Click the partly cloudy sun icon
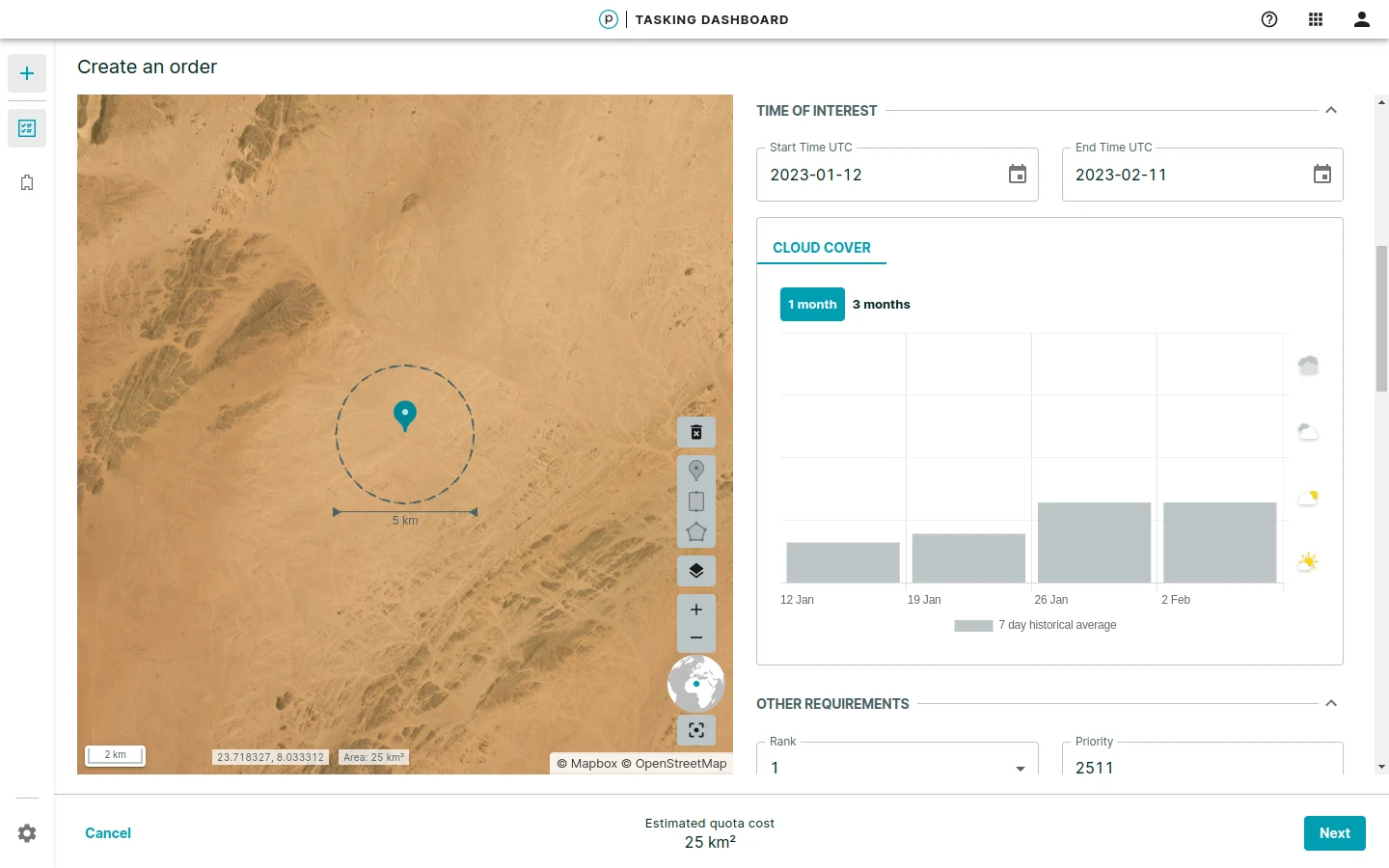The width and height of the screenshot is (1389, 868). click(x=1308, y=497)
